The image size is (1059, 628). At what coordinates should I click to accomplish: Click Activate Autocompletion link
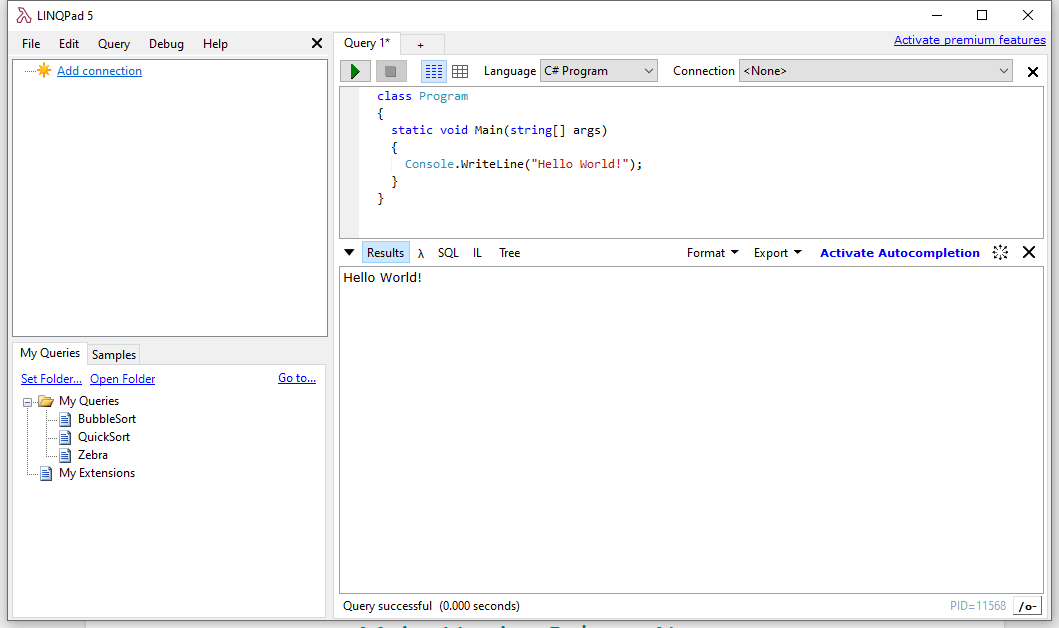[x=900, y=253]
